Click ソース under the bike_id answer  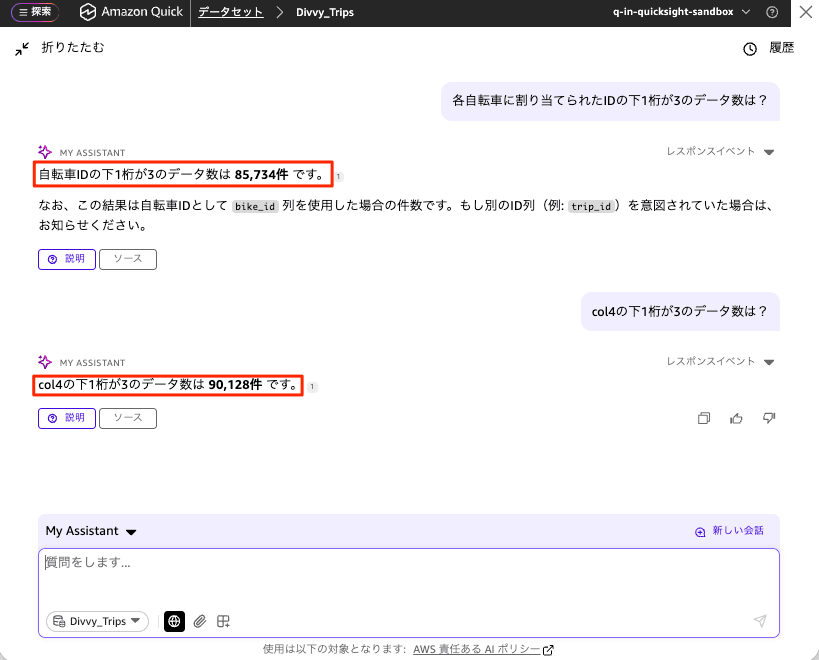click(128, 259)
